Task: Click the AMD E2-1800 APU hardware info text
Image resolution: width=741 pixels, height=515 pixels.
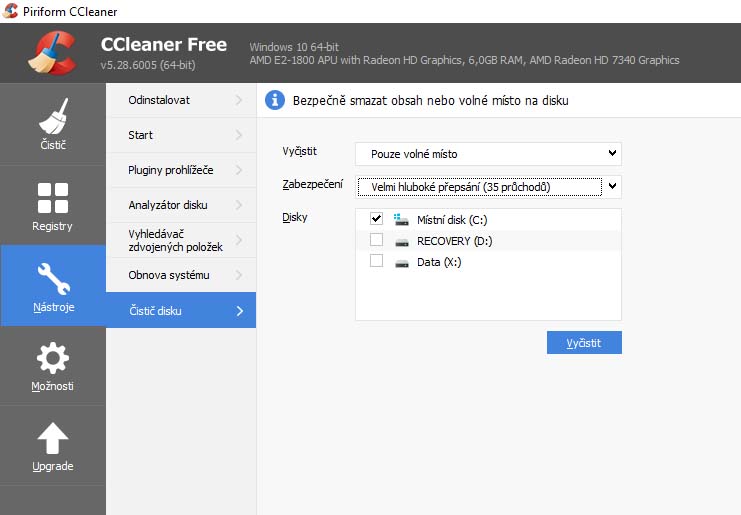Action: pos(465,60)
